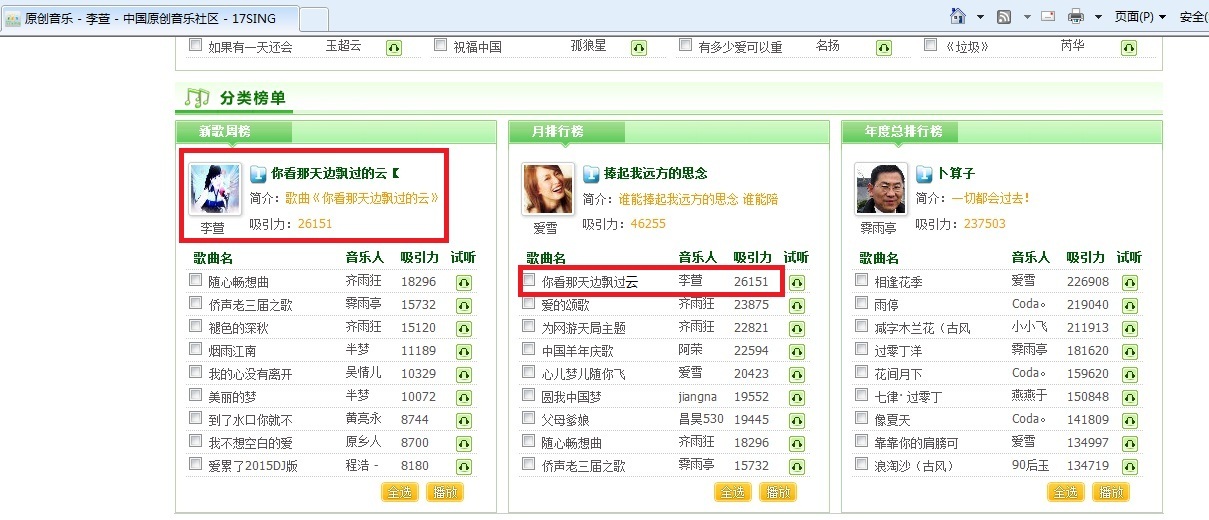Click headphone preview icon for 《垃圾》
Viewport: 1209px width, 520px height.
(x=1129, y=47)
